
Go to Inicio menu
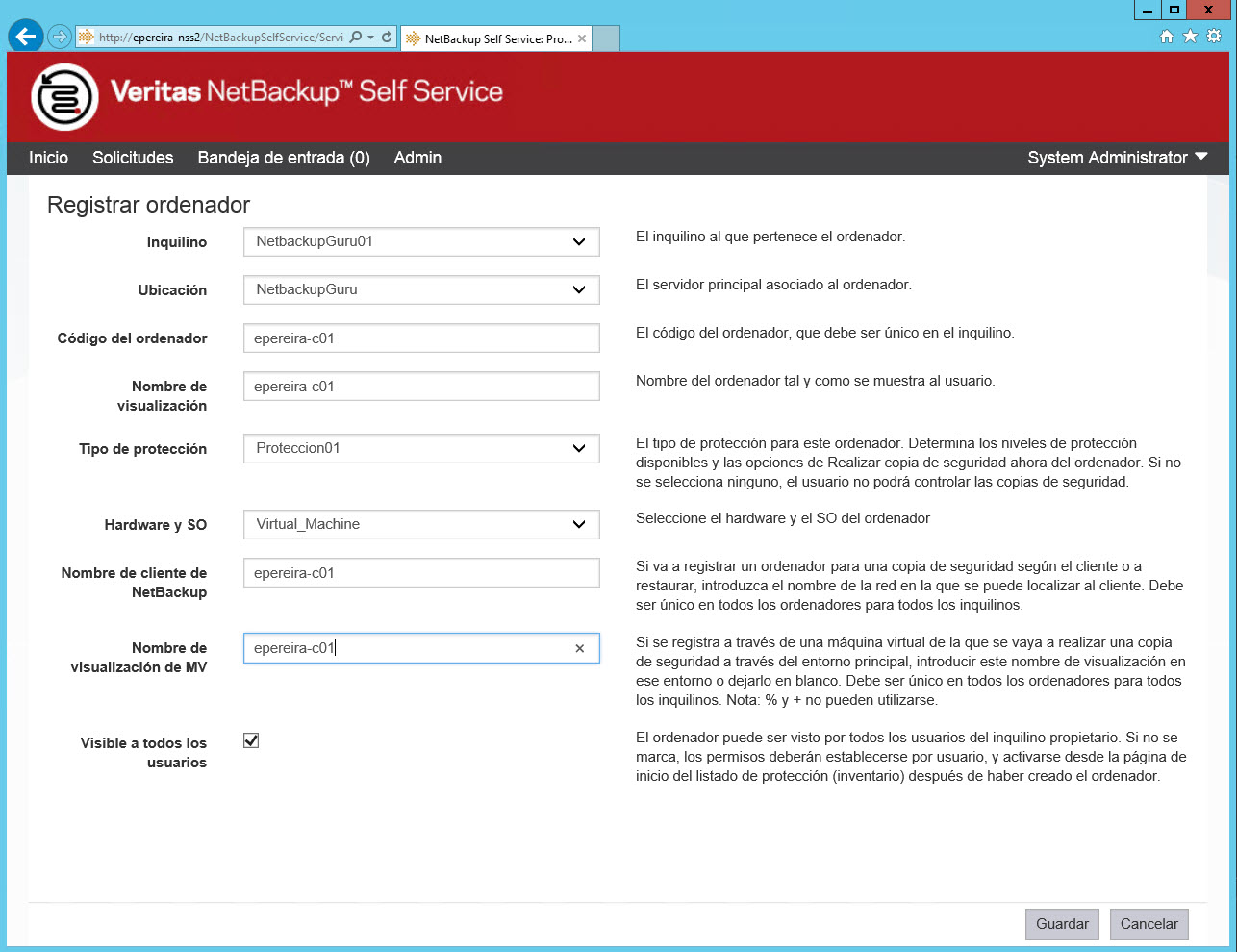(x=48, y=158)
